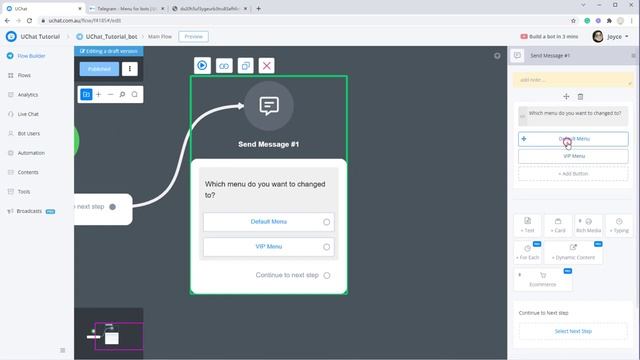Image resolution: width=640 pixels, height=360 pixels.
Task: Open Contents section
Action: [28, 172]
